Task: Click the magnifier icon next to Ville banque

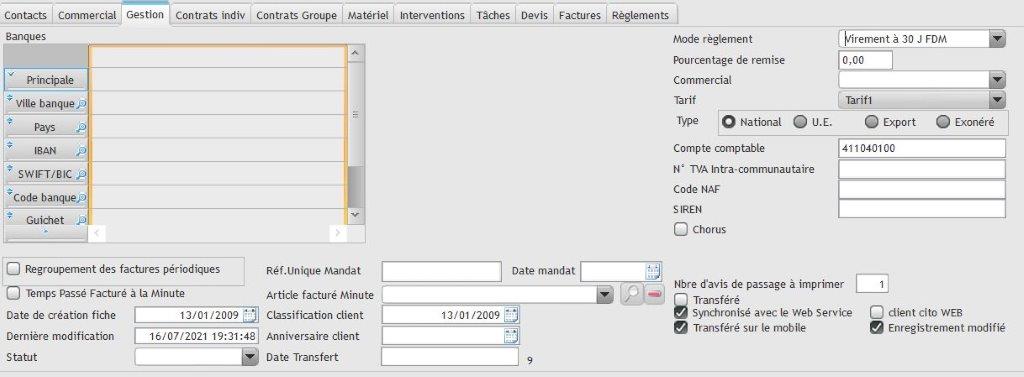Action: [x=82, y=103]
